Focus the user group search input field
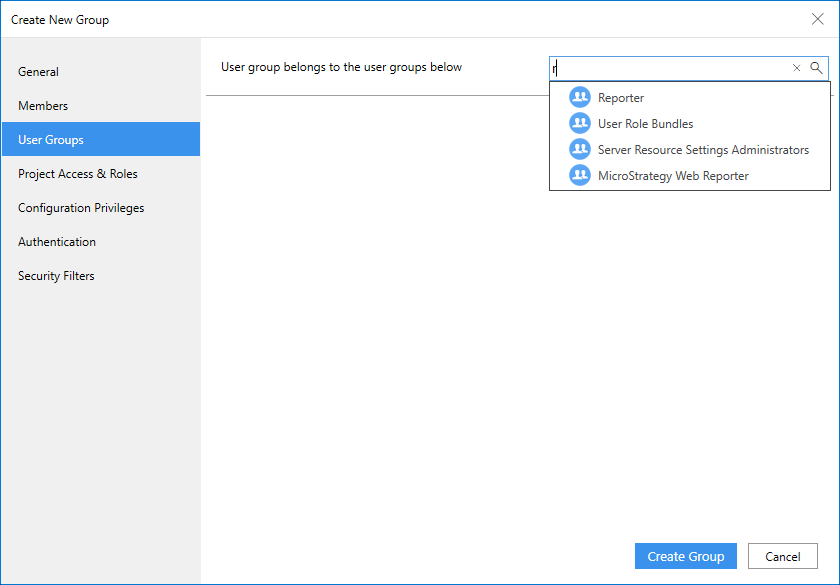840x585 pixels. click(670, 68)
